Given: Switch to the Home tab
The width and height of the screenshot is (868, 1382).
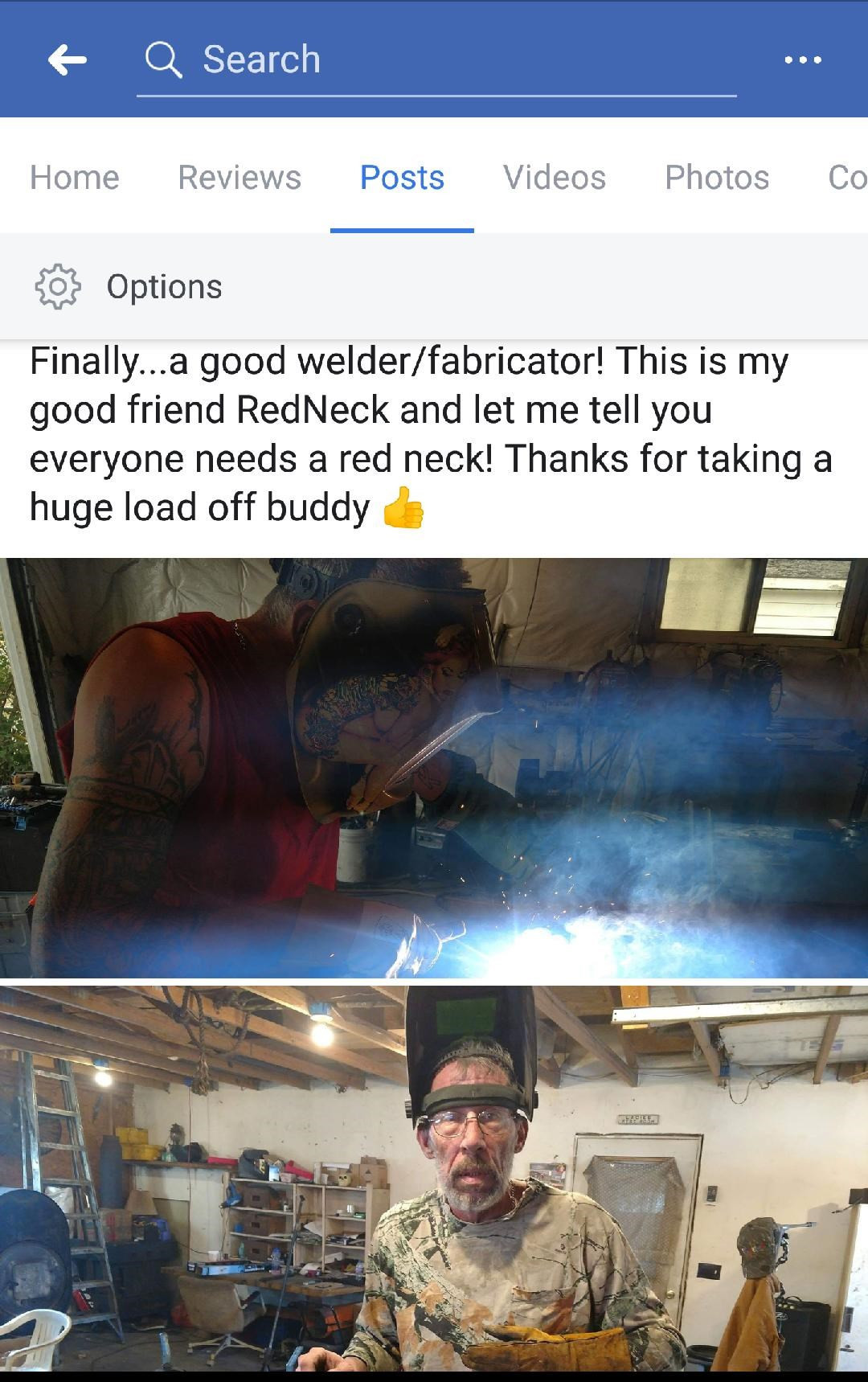Looking at the screenshot, I should [x=75, y=177].
